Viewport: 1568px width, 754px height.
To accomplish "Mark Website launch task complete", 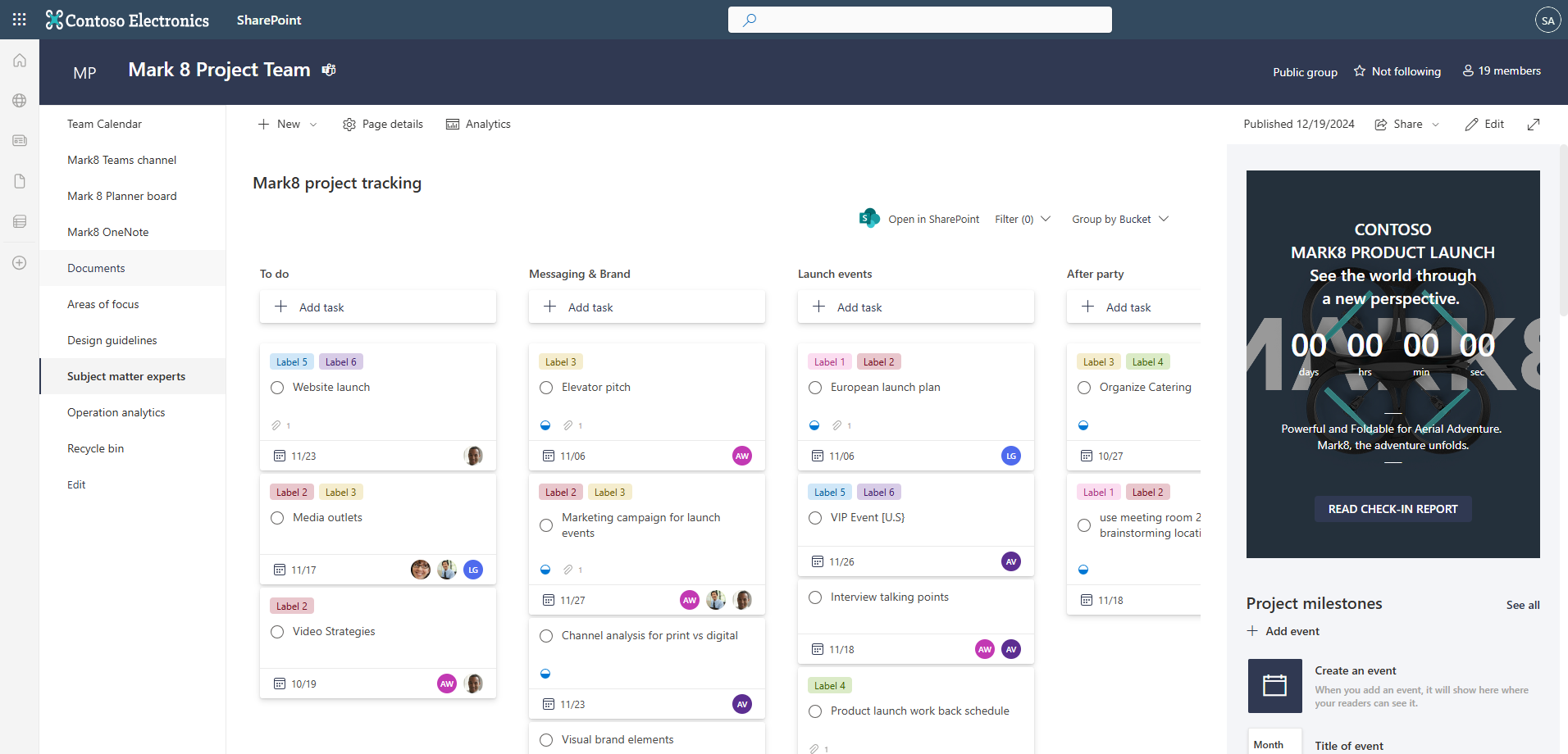I will coord(277,388).
